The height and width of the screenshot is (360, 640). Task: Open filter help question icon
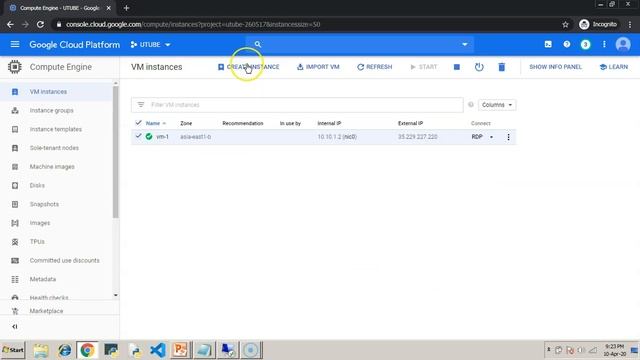pyautogui.click(x=471, y=105)
